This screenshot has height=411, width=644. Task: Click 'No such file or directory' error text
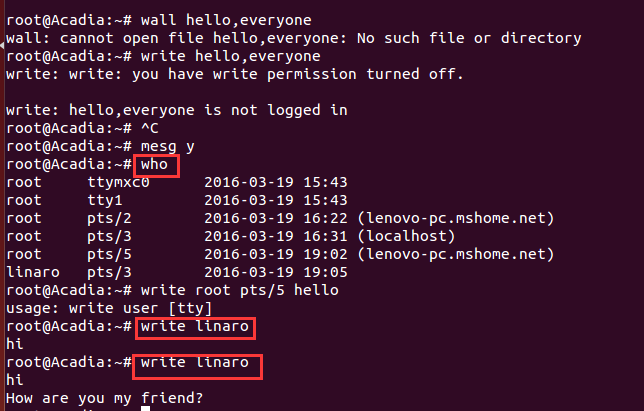click(x=469, y=38)
